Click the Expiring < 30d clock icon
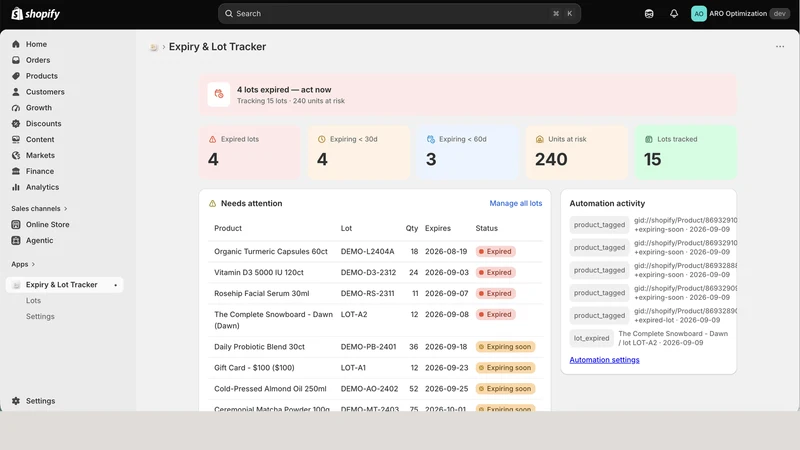Image resolution: width=800 pixels, height=450 pixels. point(321,139)
